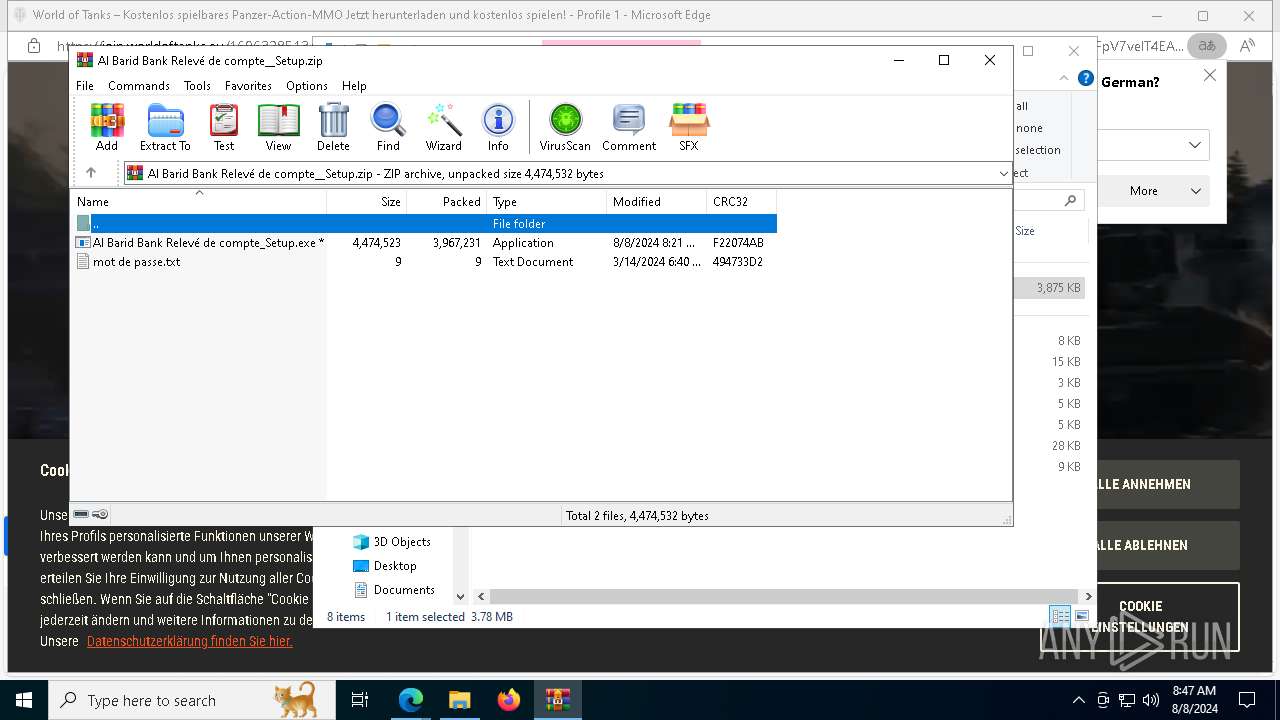
Task: Switch Explorer to details view icon
Action: 1059,616
